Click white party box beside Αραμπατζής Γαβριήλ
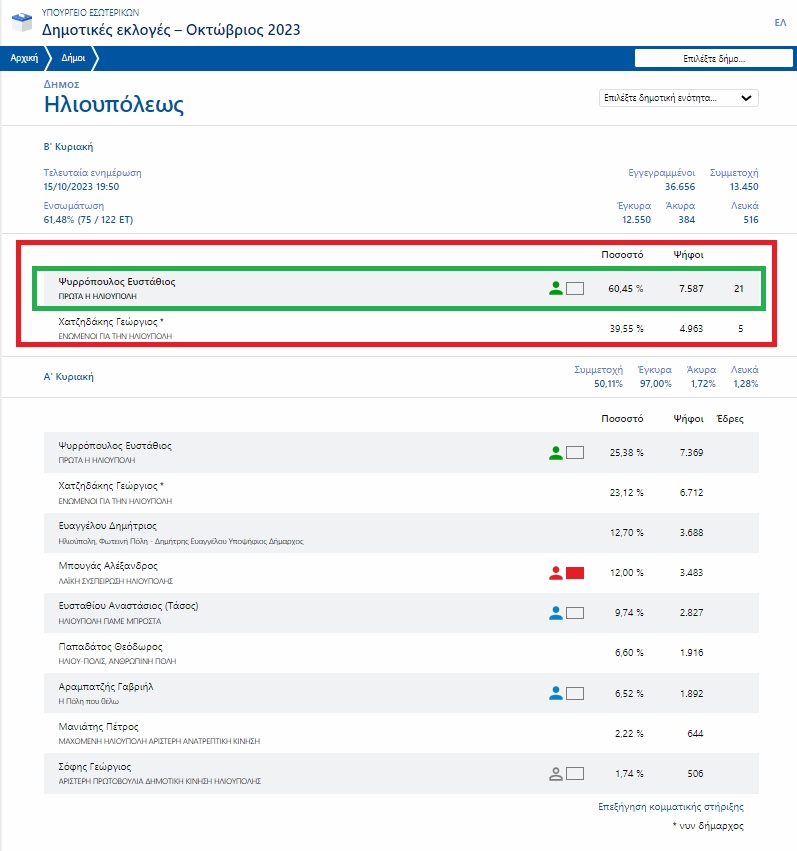Viewport: 797px width, 851px height. click(x=575, y=693)
